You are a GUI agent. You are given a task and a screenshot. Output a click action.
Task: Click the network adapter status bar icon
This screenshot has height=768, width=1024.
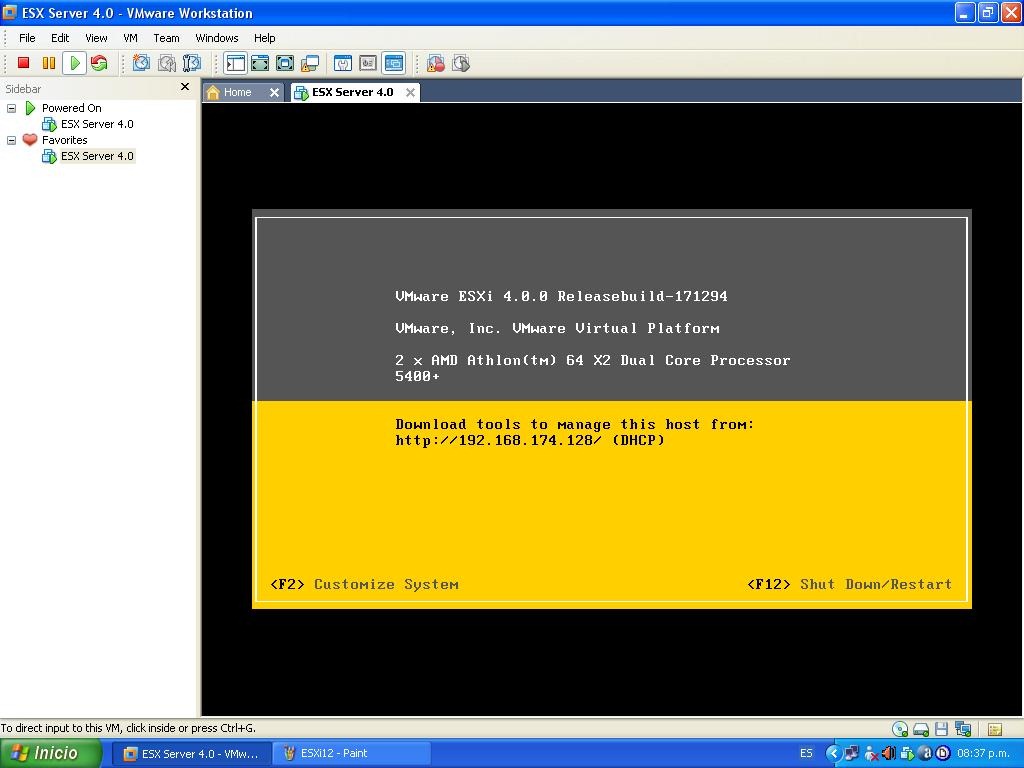click(963, 729)
